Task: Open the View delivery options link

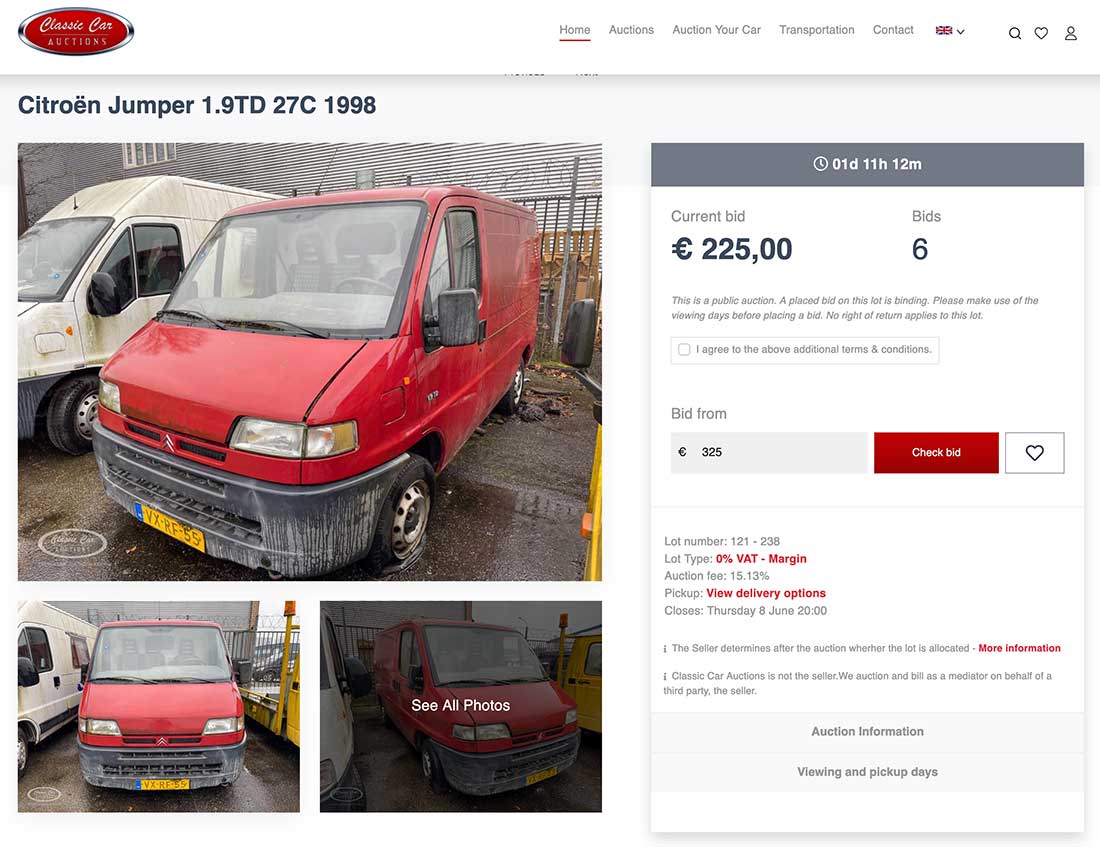Action: [x=765, y=593]
